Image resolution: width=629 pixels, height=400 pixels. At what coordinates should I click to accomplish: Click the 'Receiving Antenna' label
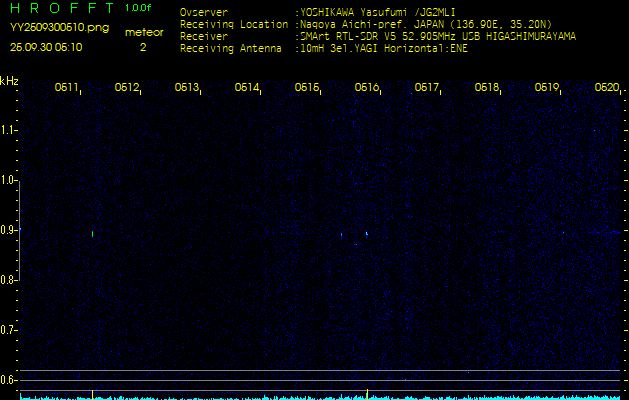pos(231,49)
